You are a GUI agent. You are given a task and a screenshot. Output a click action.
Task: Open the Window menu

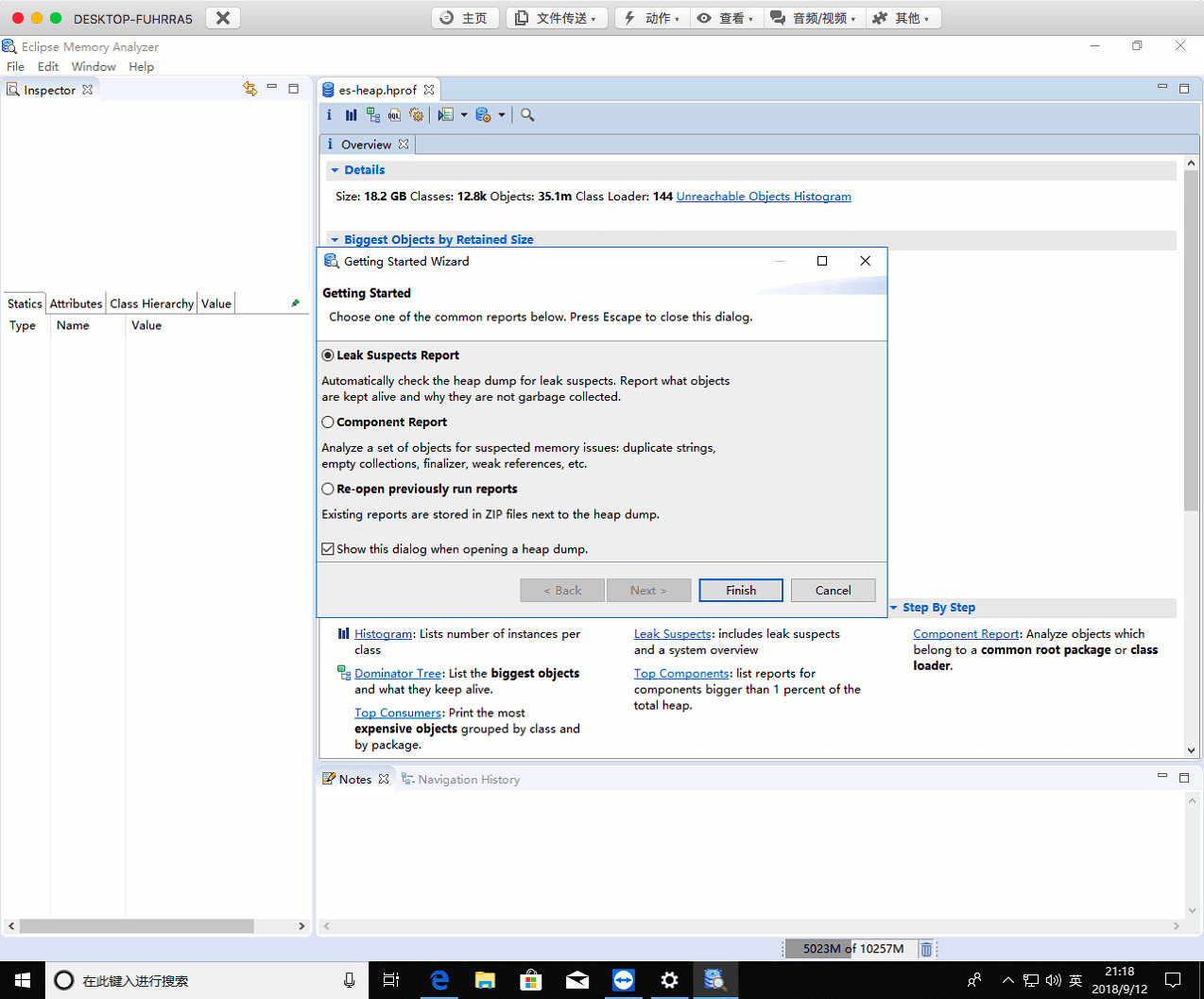coord(94,67)
